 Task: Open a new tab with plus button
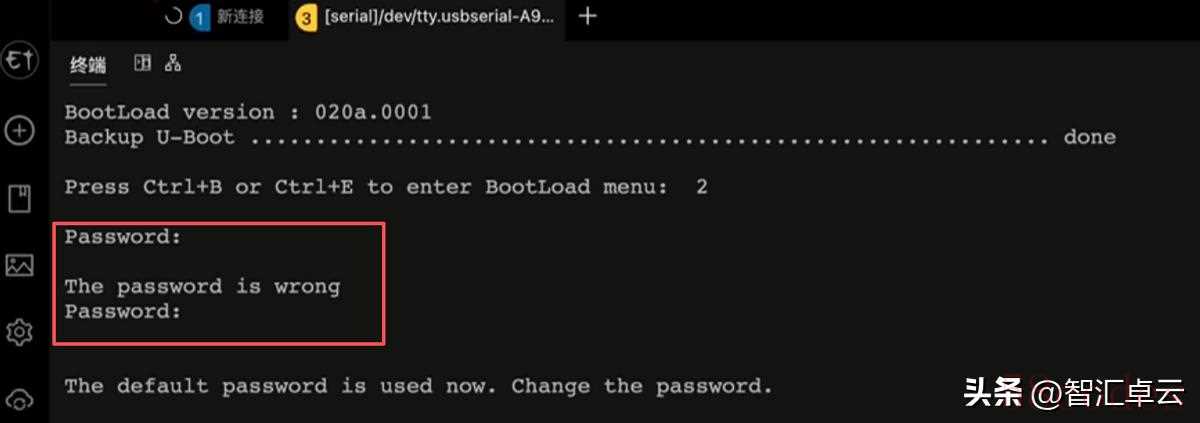click(588, 16)
